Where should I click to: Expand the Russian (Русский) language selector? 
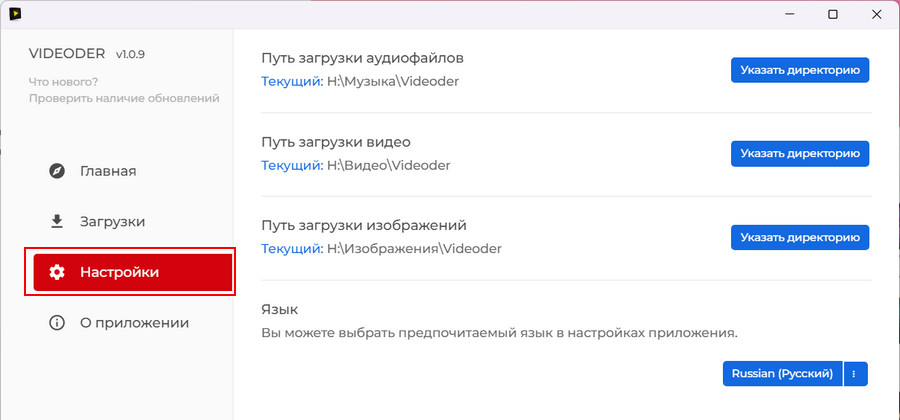782,374
